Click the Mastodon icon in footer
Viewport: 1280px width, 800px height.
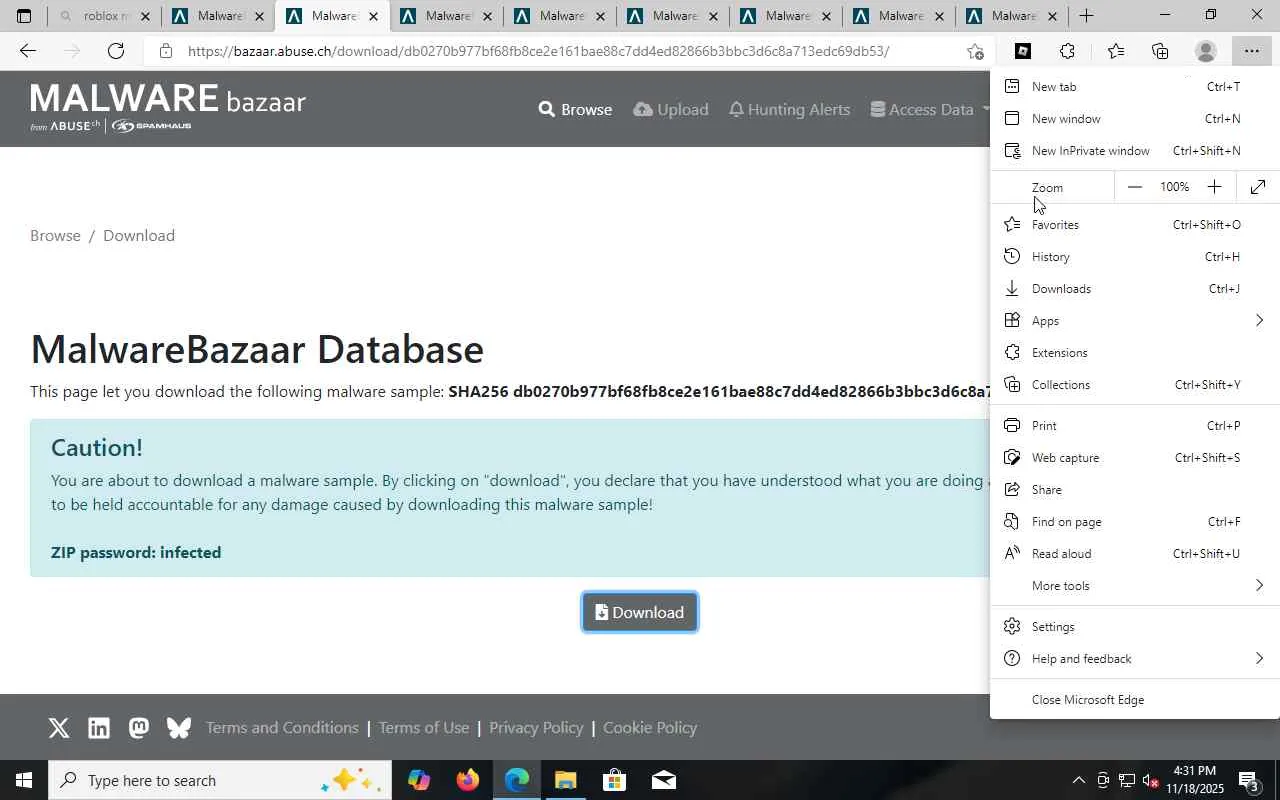click(139, 728)
